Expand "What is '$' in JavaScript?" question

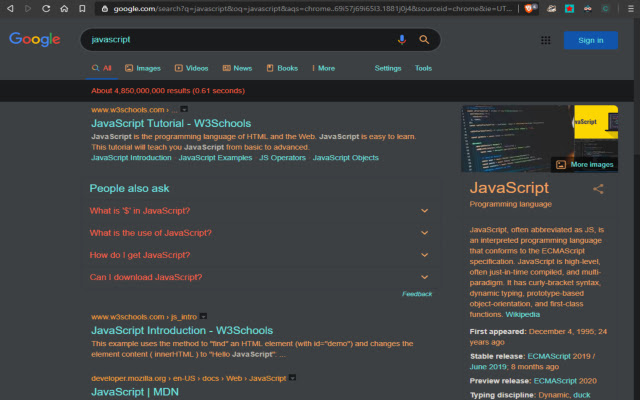(x=424, y=211)
